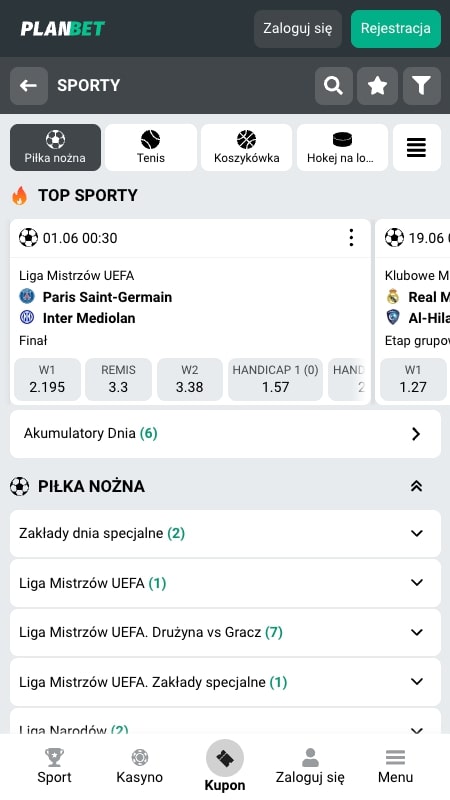The image size is (450, 800).
Task: Go to Kasyno in bottom bar
Action: (x=140, y=766)
